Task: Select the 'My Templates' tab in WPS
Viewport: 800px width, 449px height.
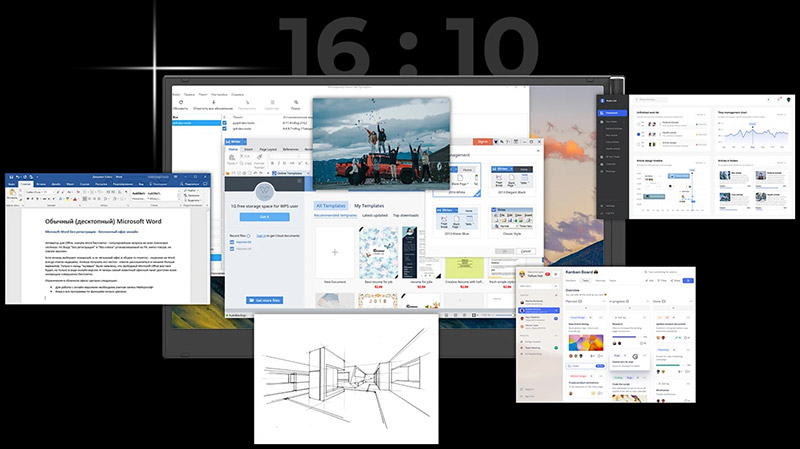Action: tap(369, 206)
